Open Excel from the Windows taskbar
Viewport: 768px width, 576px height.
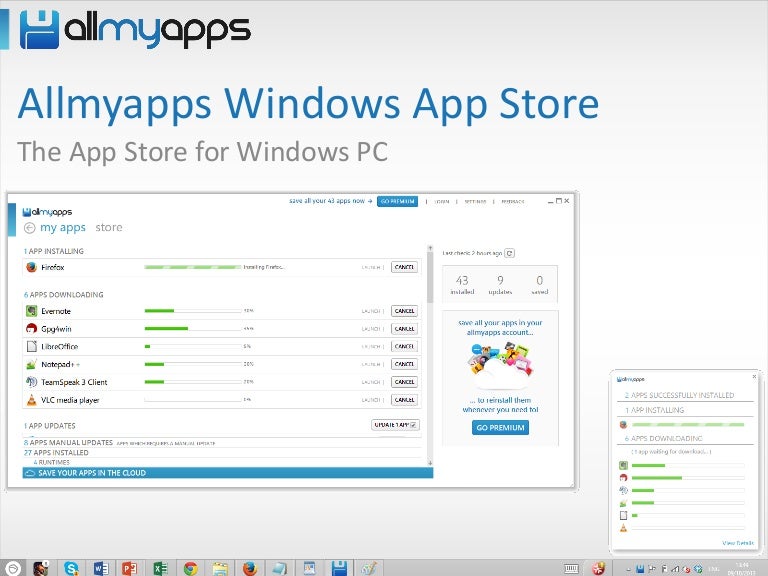point(159,568)
